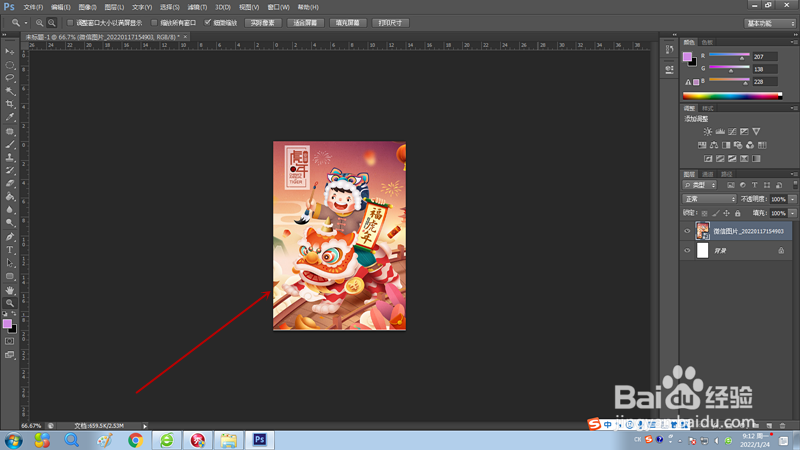
Task: Add Curves adjustment icon
Action: click(732, 132)
